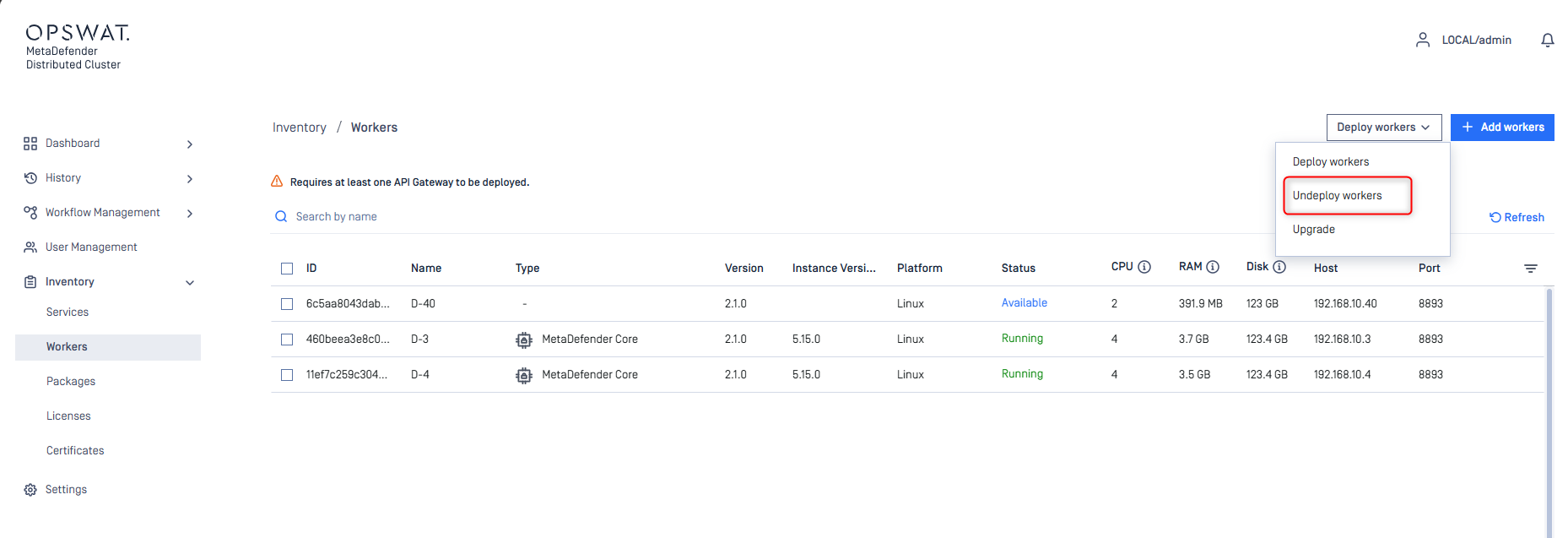Click the OPSWAT logo
Image resolution: width=1568 pixels, height=538 pixels.
click(x=78, y=34)
